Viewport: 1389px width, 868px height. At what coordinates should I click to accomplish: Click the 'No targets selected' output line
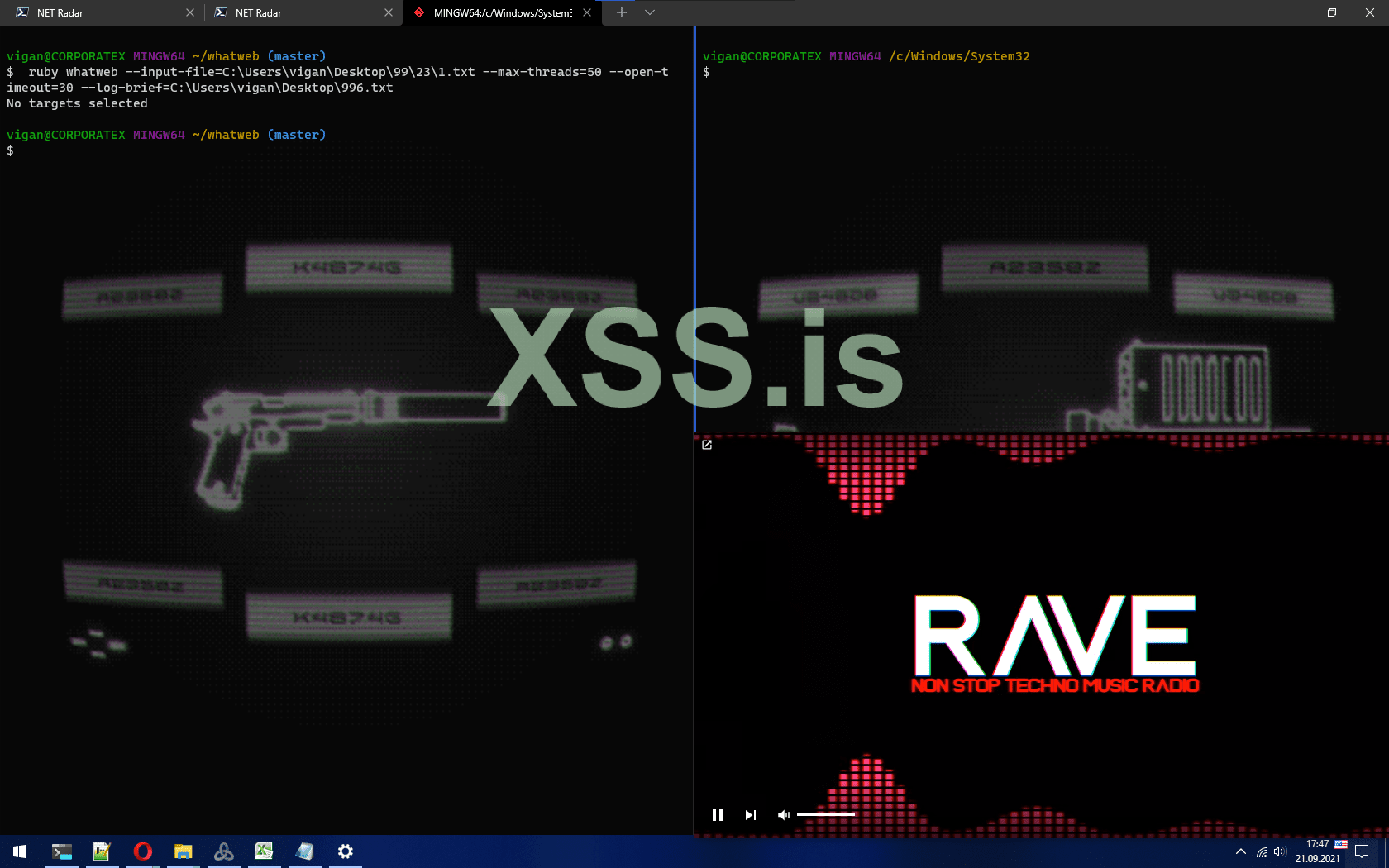pyautogui.click(x=77, y=103)
